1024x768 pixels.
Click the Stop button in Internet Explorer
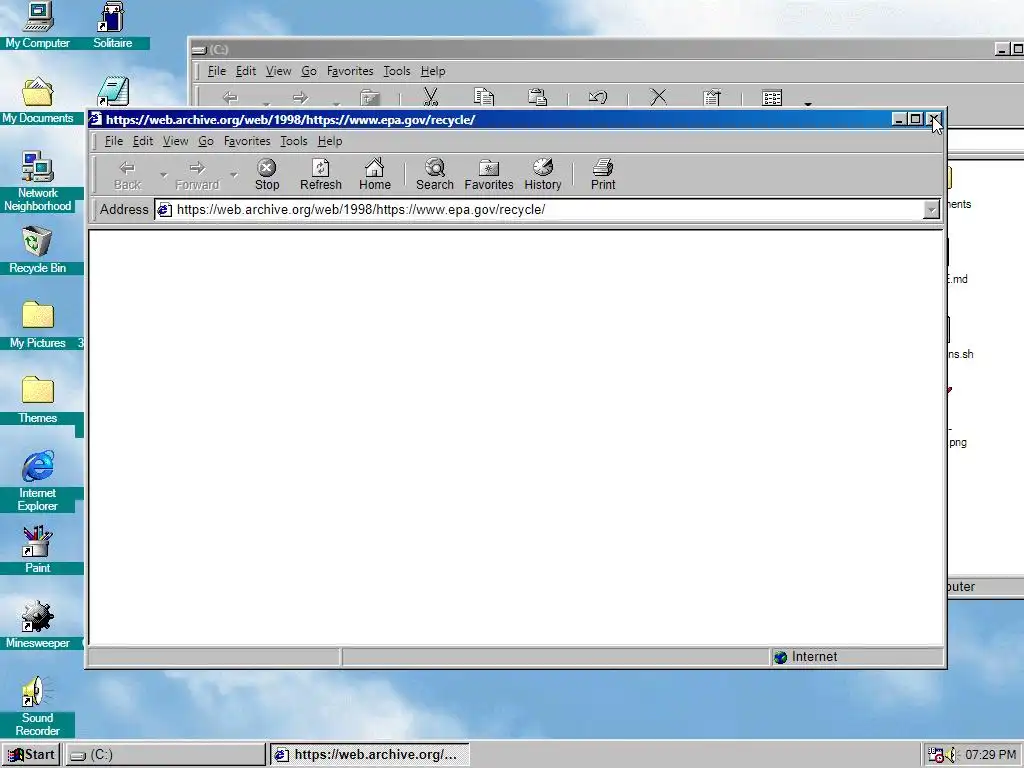266,174
